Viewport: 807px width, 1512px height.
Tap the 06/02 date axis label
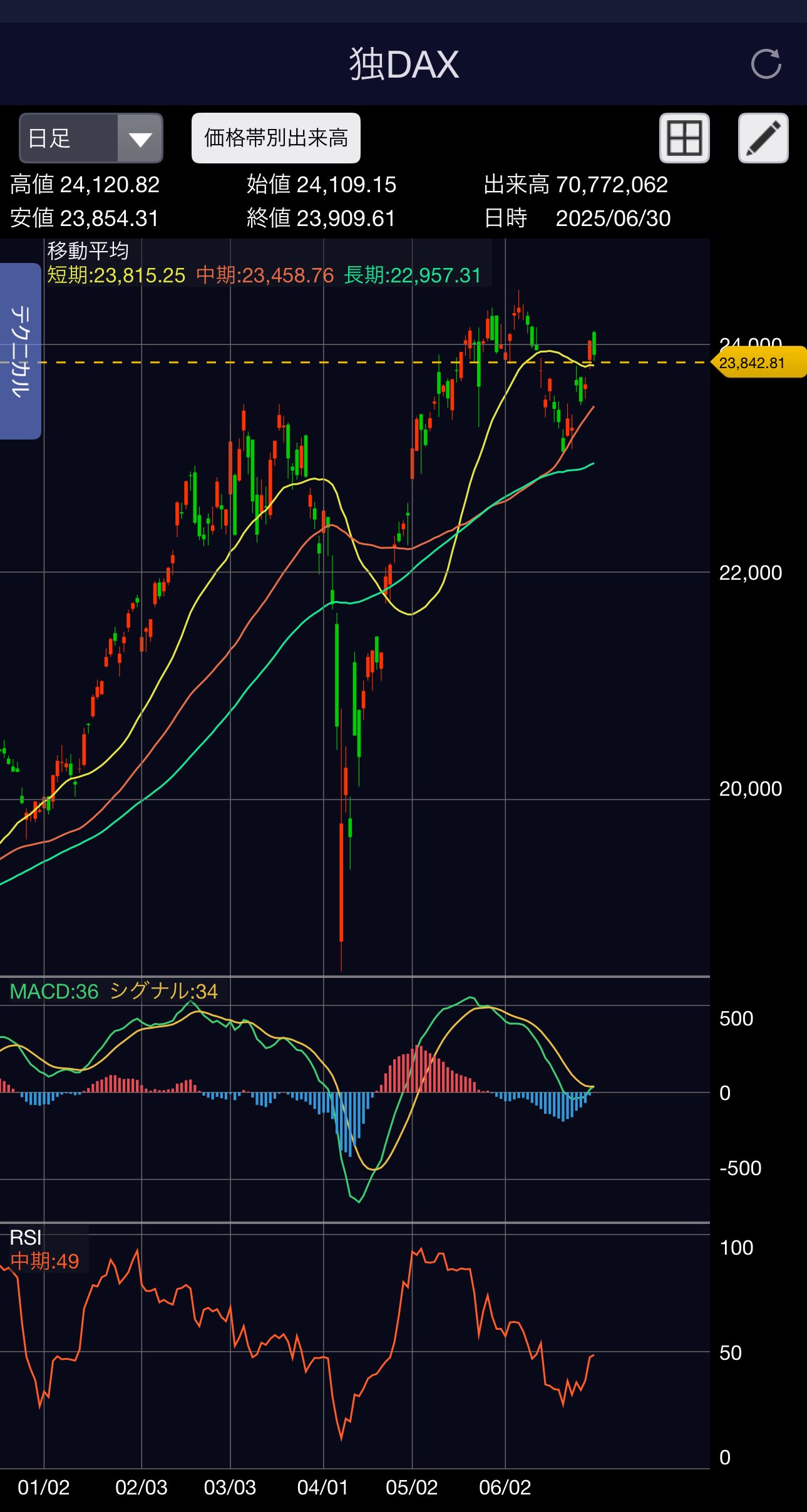coord(505,1488)
